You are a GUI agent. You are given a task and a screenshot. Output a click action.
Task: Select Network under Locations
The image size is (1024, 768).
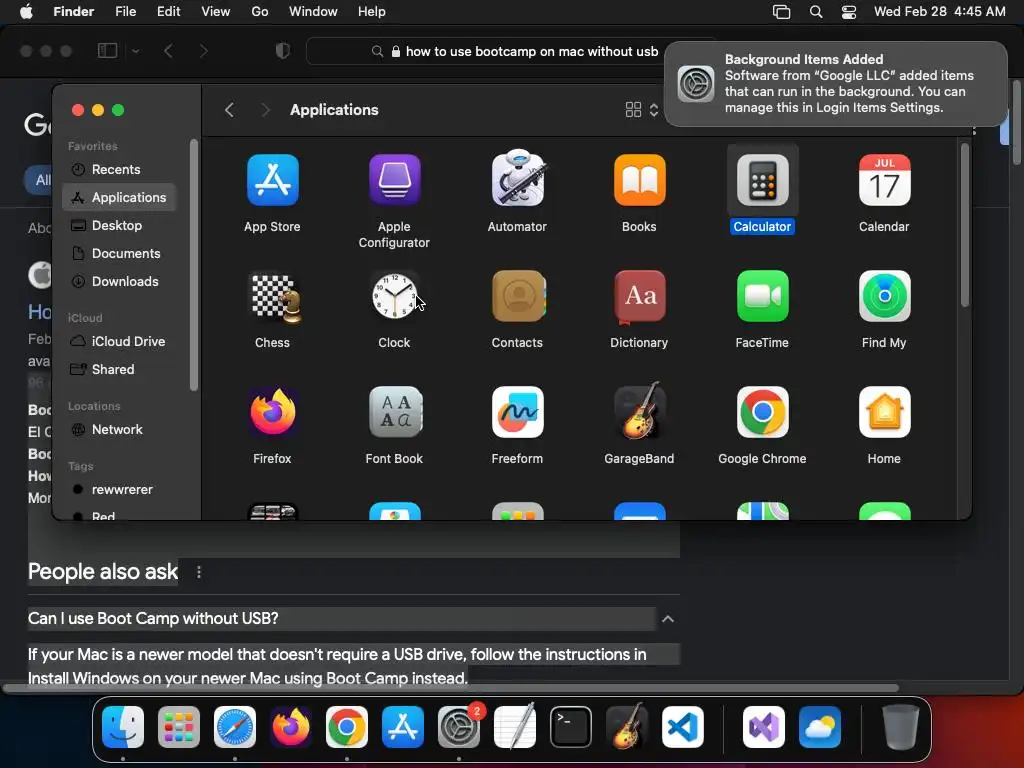119,430
